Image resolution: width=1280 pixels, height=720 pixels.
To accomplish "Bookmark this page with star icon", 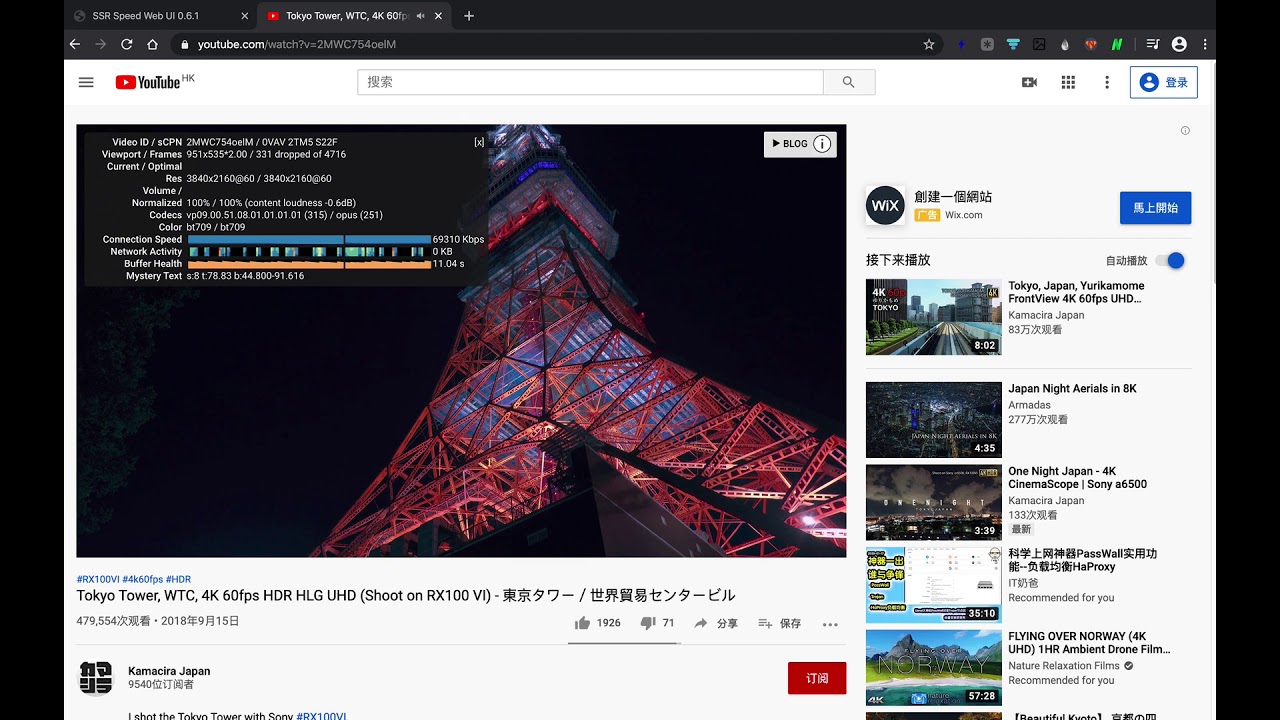I will [x=929, y=44].
